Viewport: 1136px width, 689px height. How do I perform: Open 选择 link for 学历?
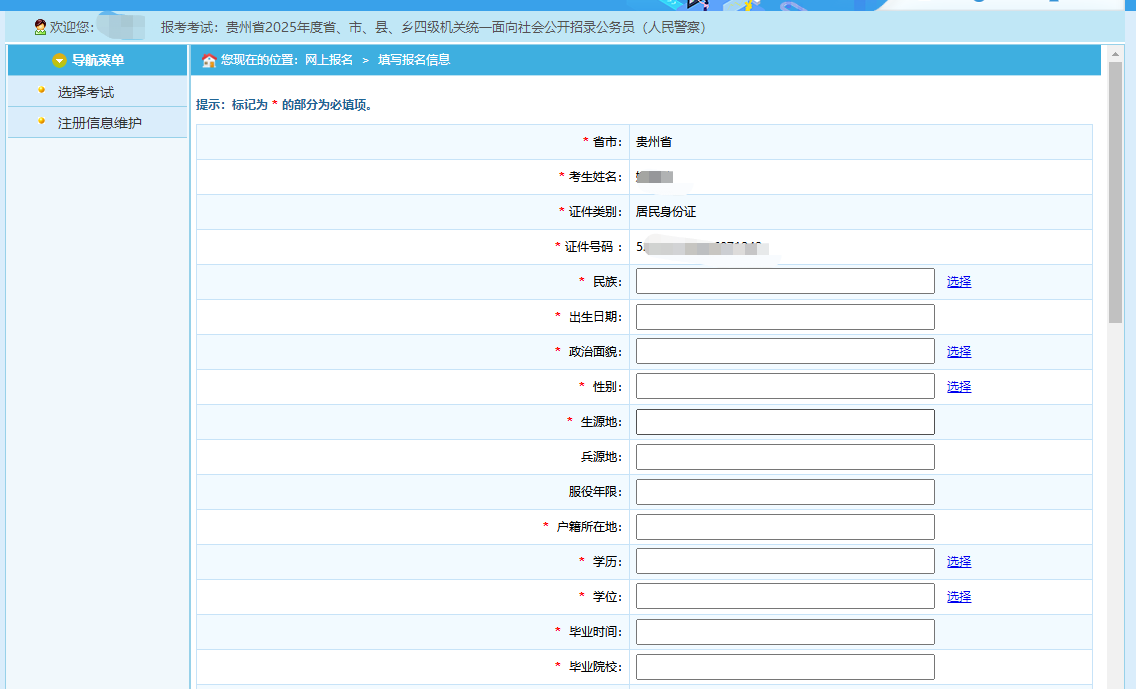pyautogui.click(x=958, y=561)
